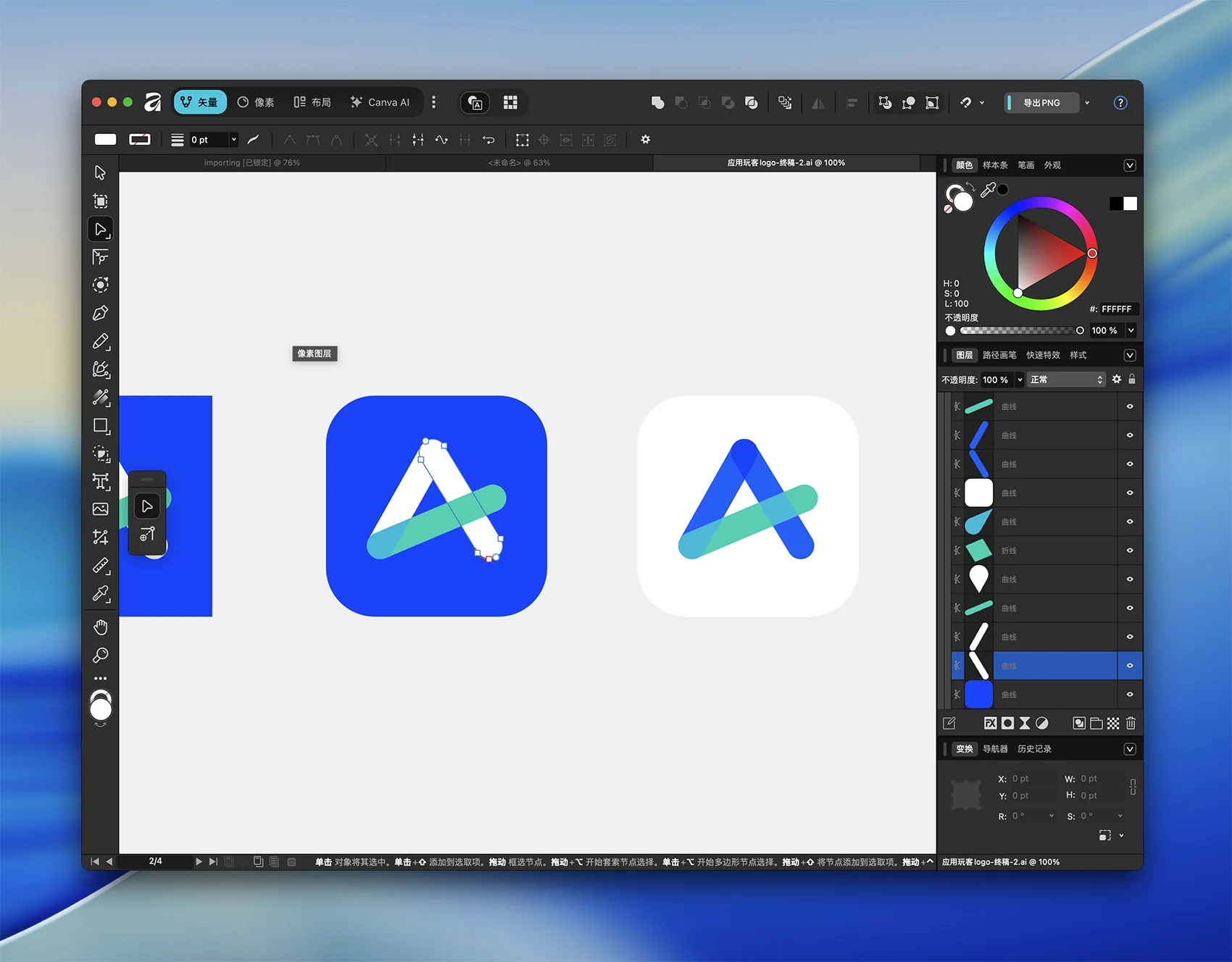Hide the white rounded-square layer

point(1130,493)
